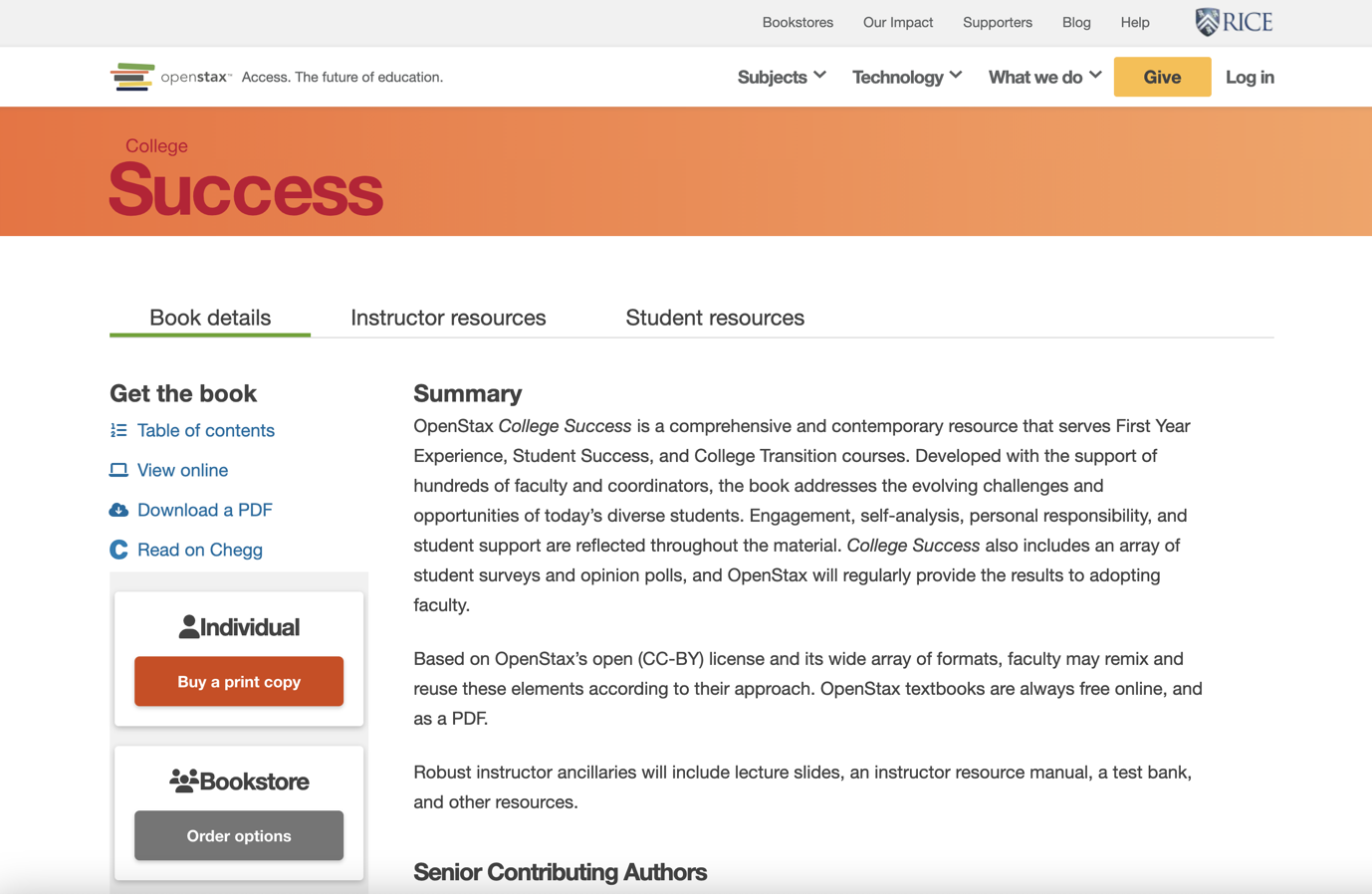
Task: Click Order options for bookstores
Action: 238,835
